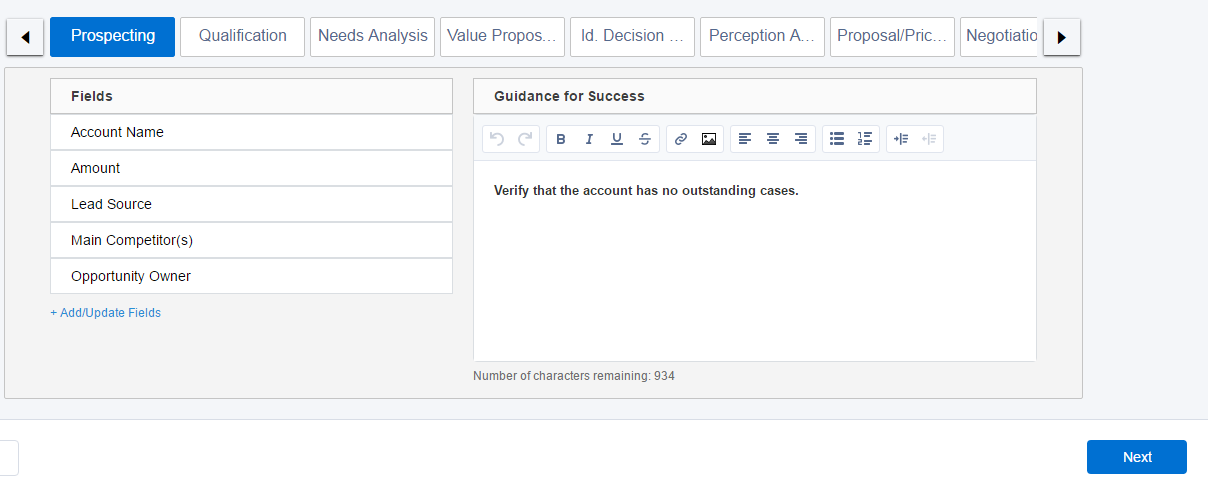Right align the guidance text

point(801,139)
